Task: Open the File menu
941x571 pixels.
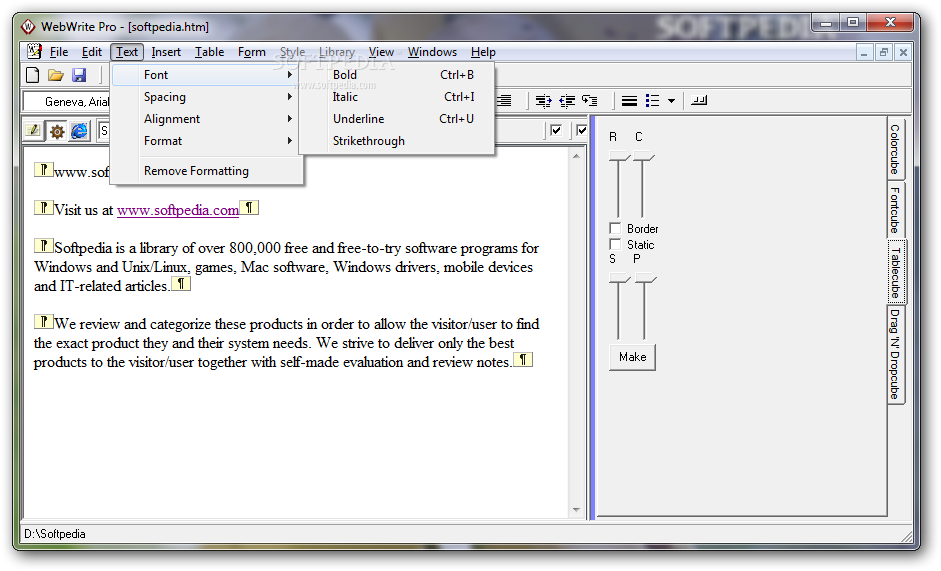Action: tap(59, 52)
